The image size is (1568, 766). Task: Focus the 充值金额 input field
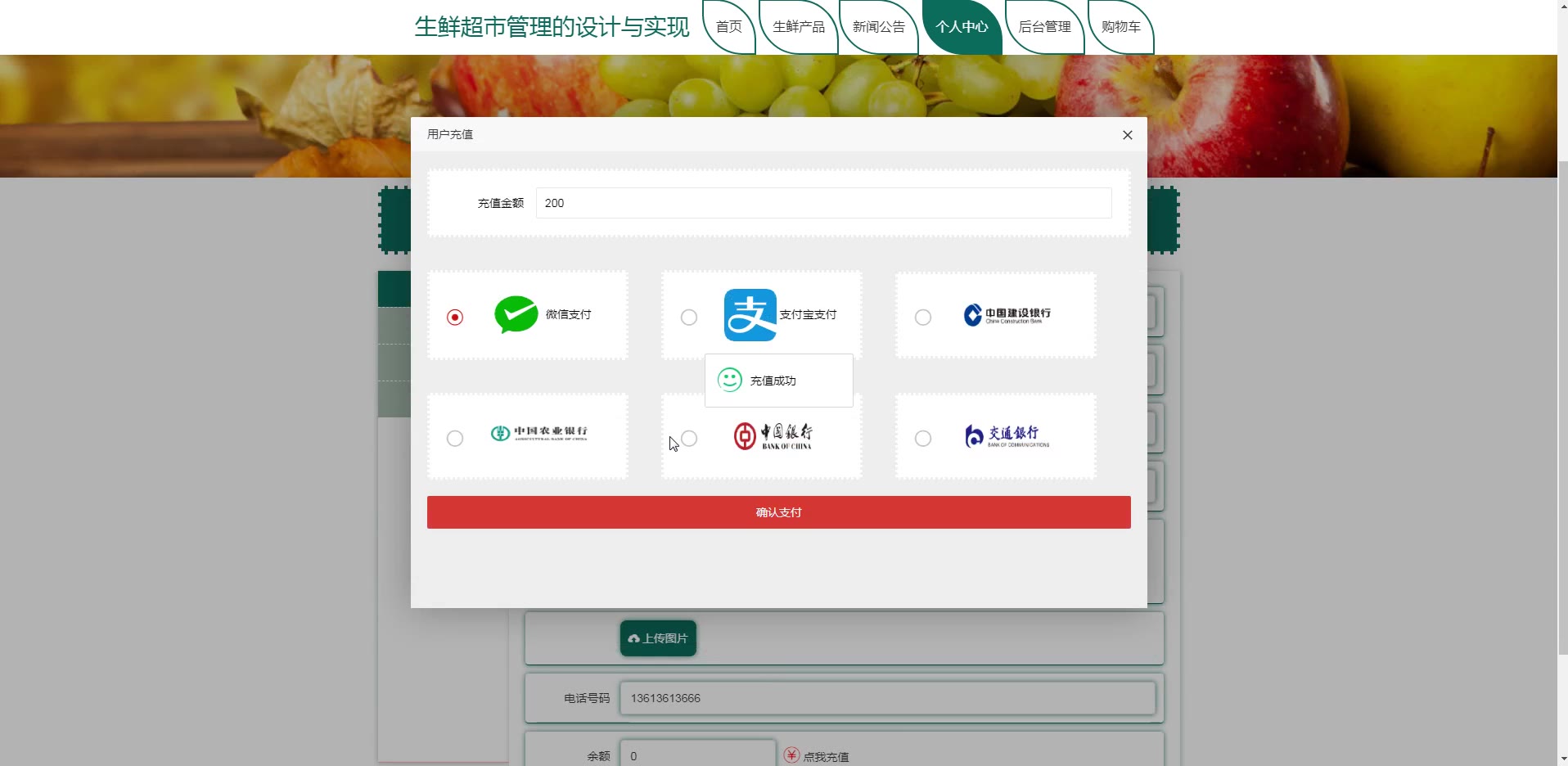[x=824, y=203]
